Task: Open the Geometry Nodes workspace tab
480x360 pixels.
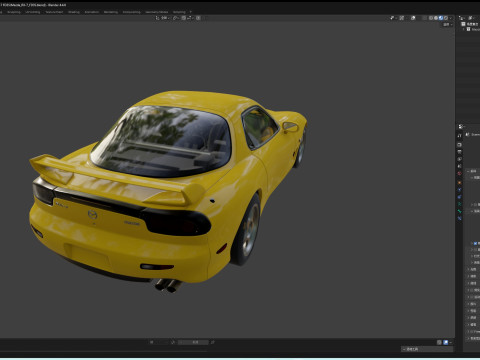Action: 157,12
